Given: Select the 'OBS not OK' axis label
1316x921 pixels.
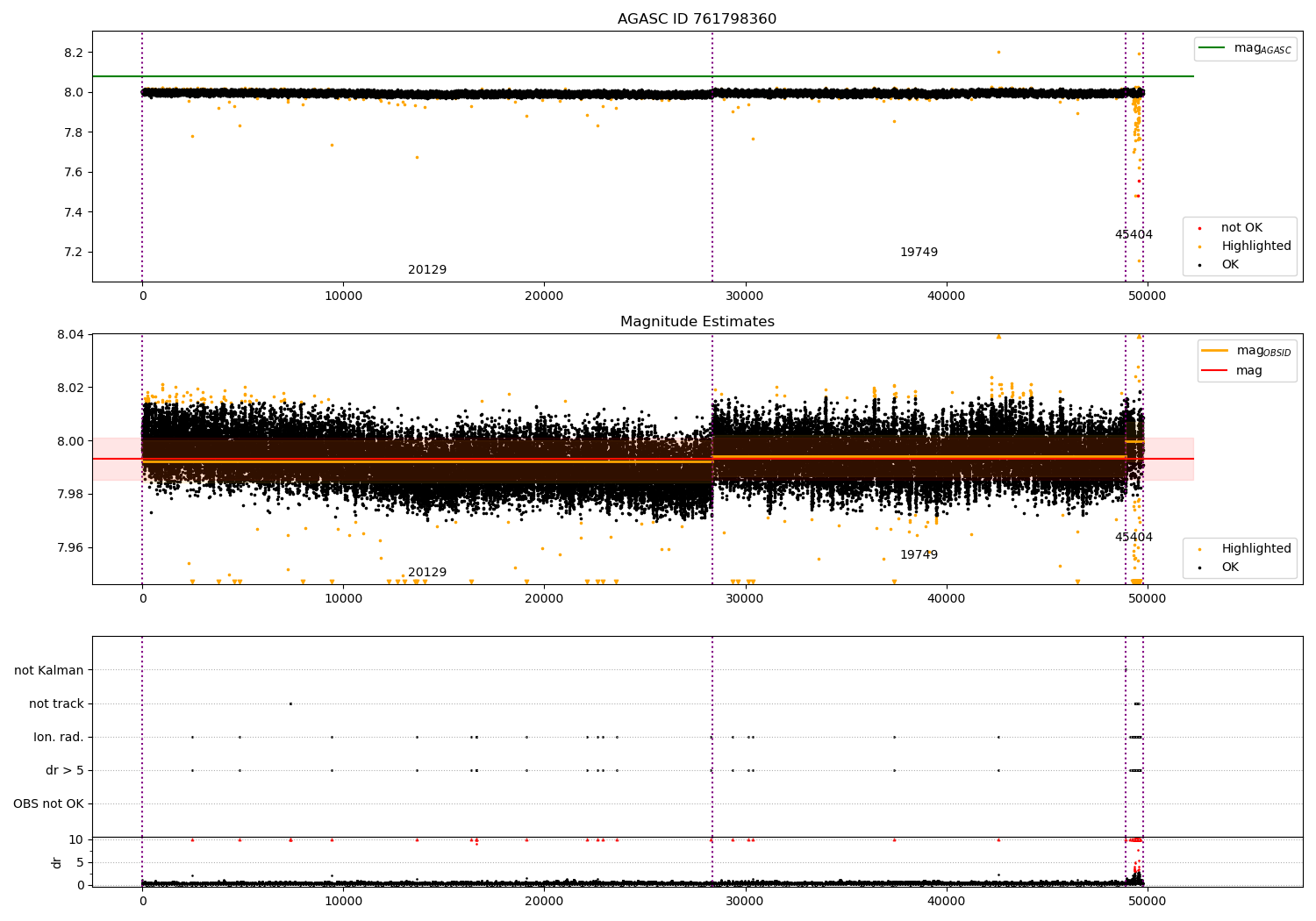Looking at the screenshot, I should 49,804.
